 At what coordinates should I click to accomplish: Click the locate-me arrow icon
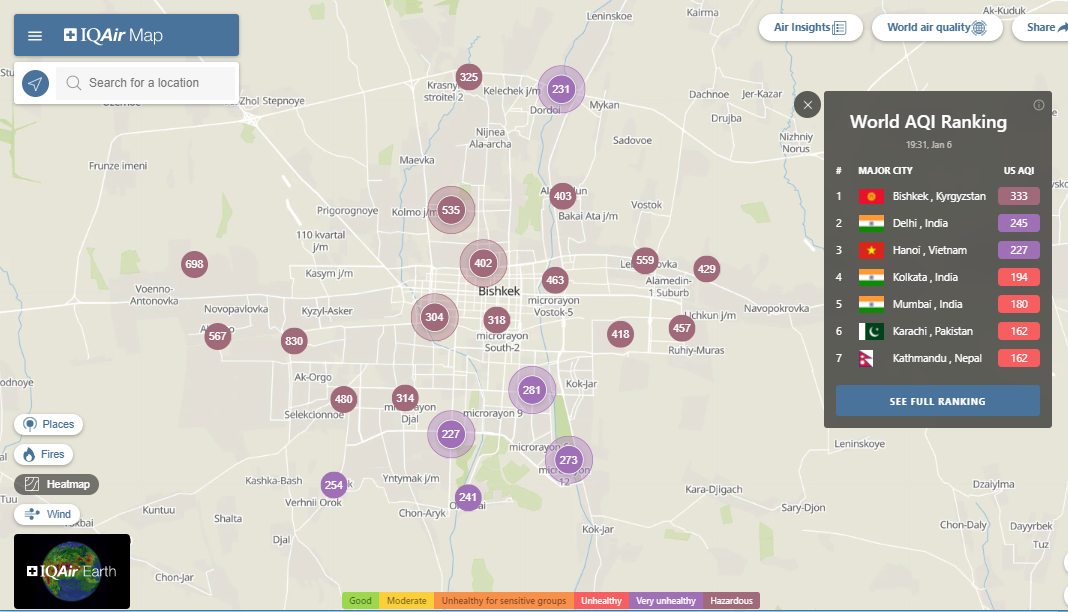(x=35, y=84)
